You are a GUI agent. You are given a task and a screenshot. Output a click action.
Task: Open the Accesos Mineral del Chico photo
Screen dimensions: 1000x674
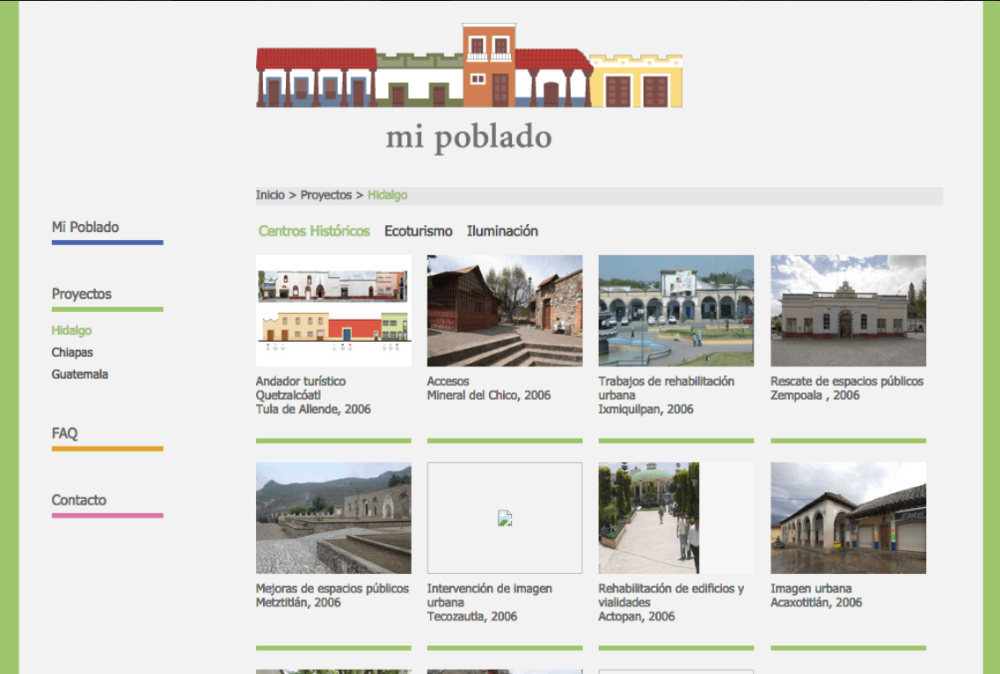pos(504,311)
